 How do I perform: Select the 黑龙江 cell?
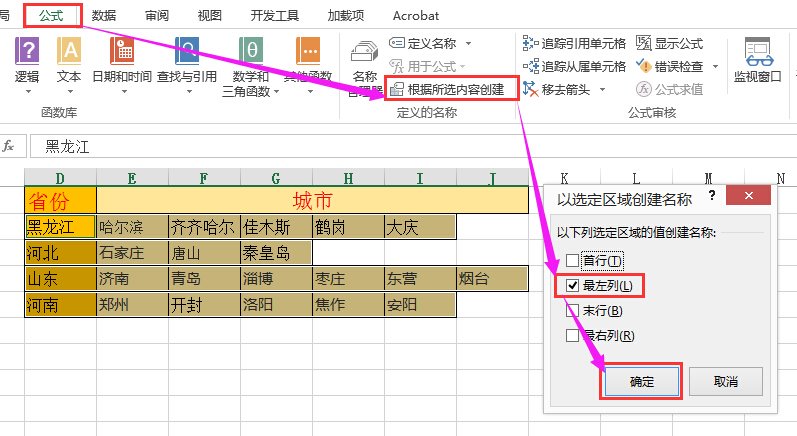[x=60, y=227]
